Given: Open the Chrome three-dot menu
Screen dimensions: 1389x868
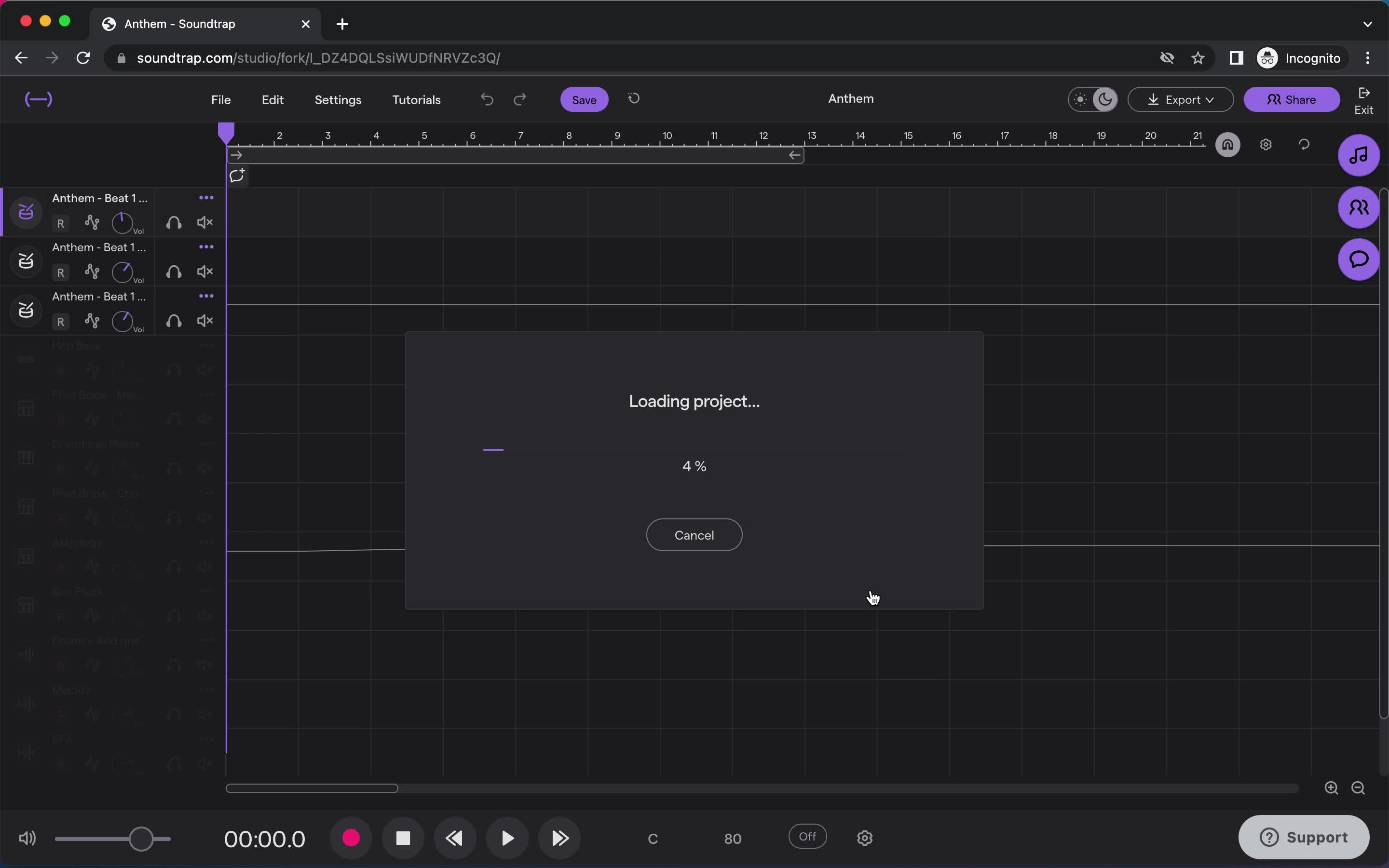Looking at the screenshot, I should (x=1368, y=58).
